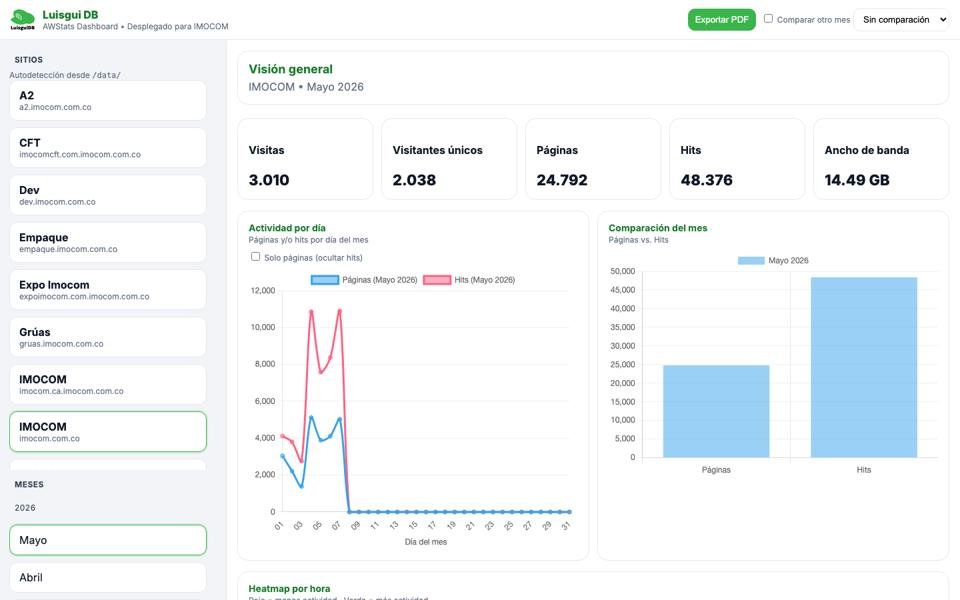The width and height of the screenshot is (960, 600).
Task: Select the IMOCOM imocom.ca site card
Action: point(108,384)
